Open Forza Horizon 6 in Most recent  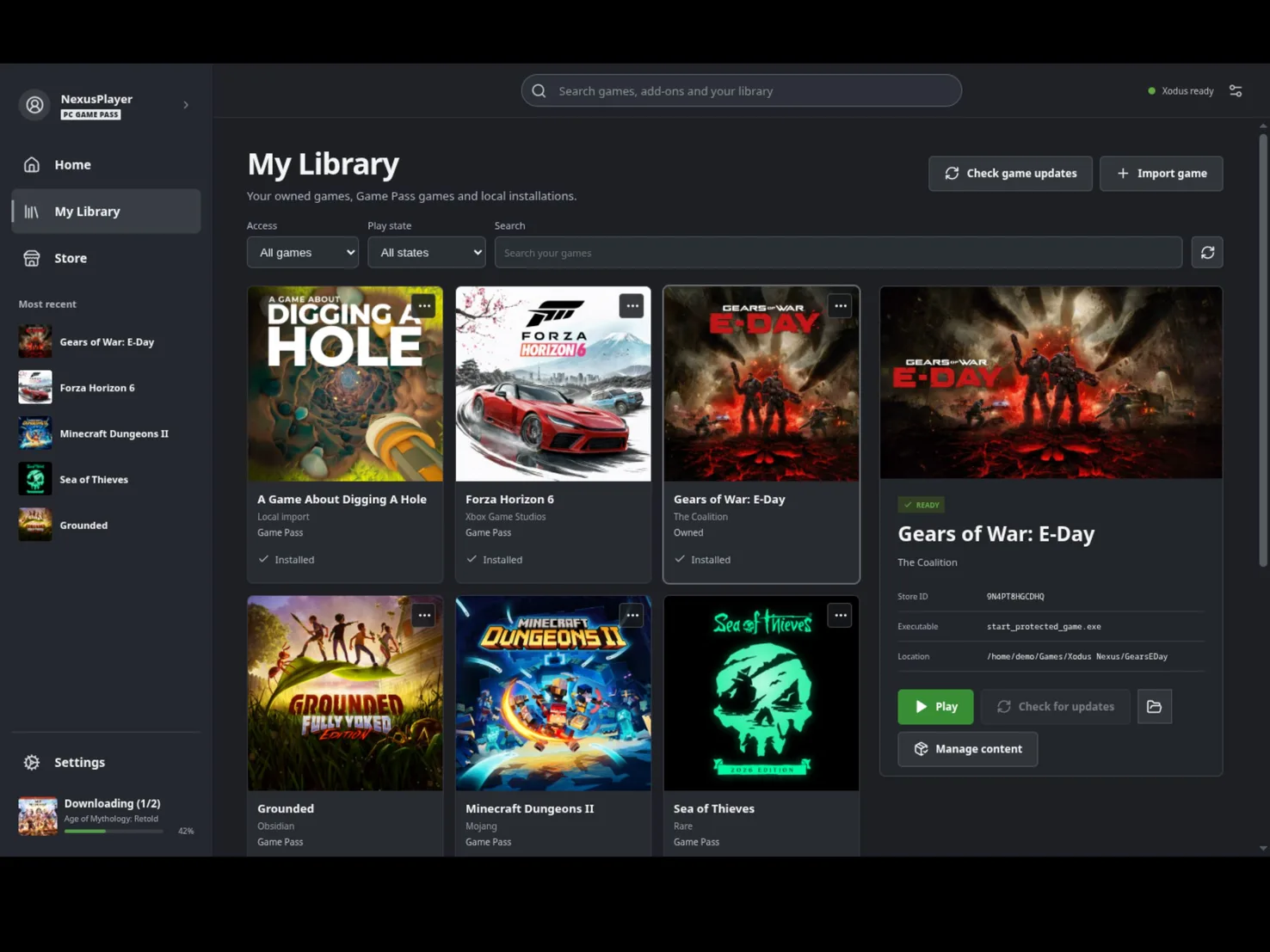pos(106,387)
